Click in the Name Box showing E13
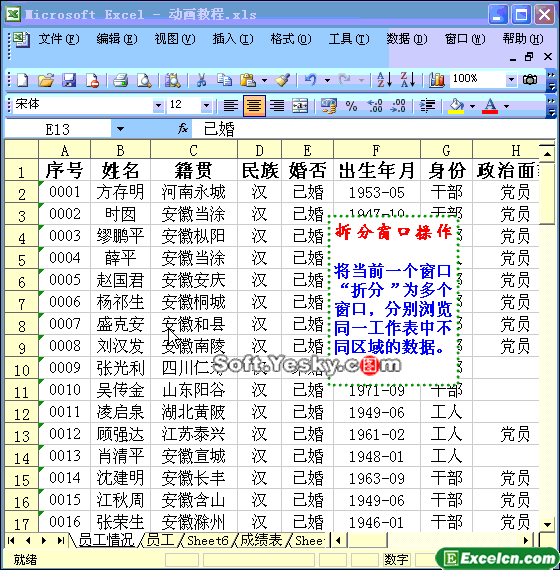This screenshot has width=560, height=570. (57, 129)
